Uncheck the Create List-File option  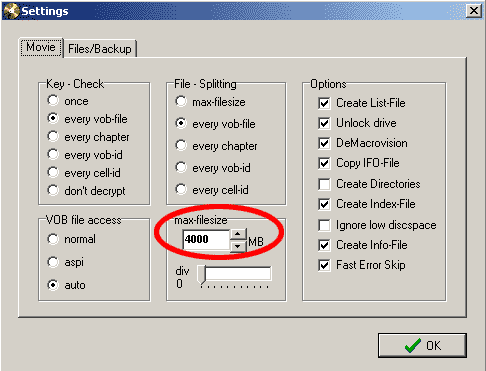[324, 103]
